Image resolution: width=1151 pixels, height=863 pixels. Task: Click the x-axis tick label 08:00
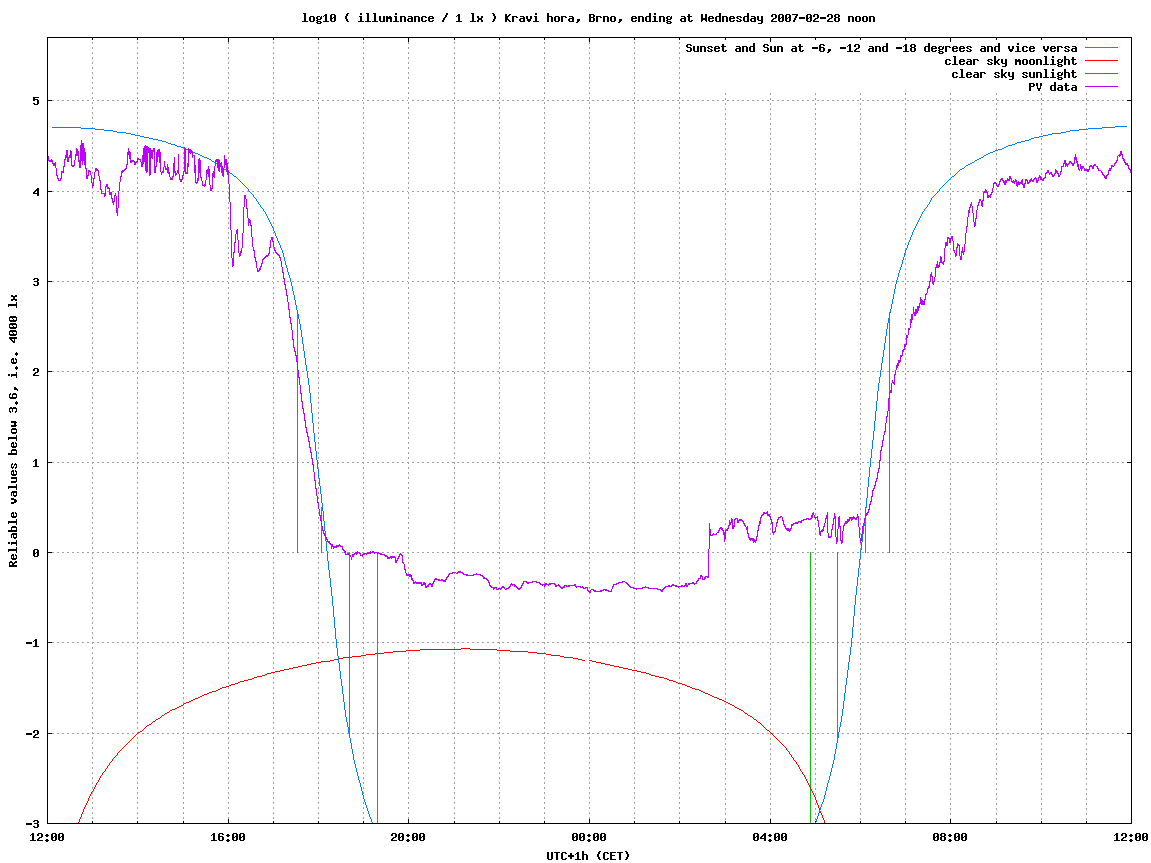(950, 837)
